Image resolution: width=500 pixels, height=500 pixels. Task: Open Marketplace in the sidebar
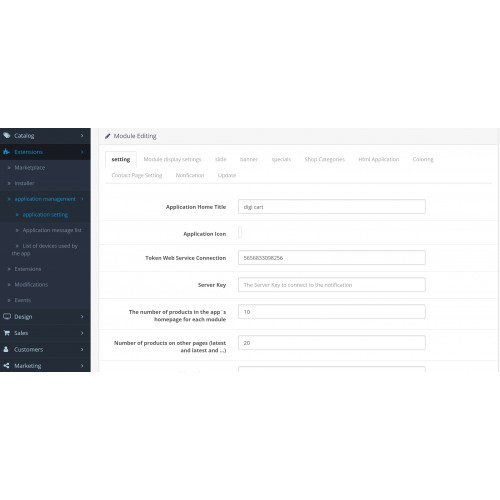30,168
